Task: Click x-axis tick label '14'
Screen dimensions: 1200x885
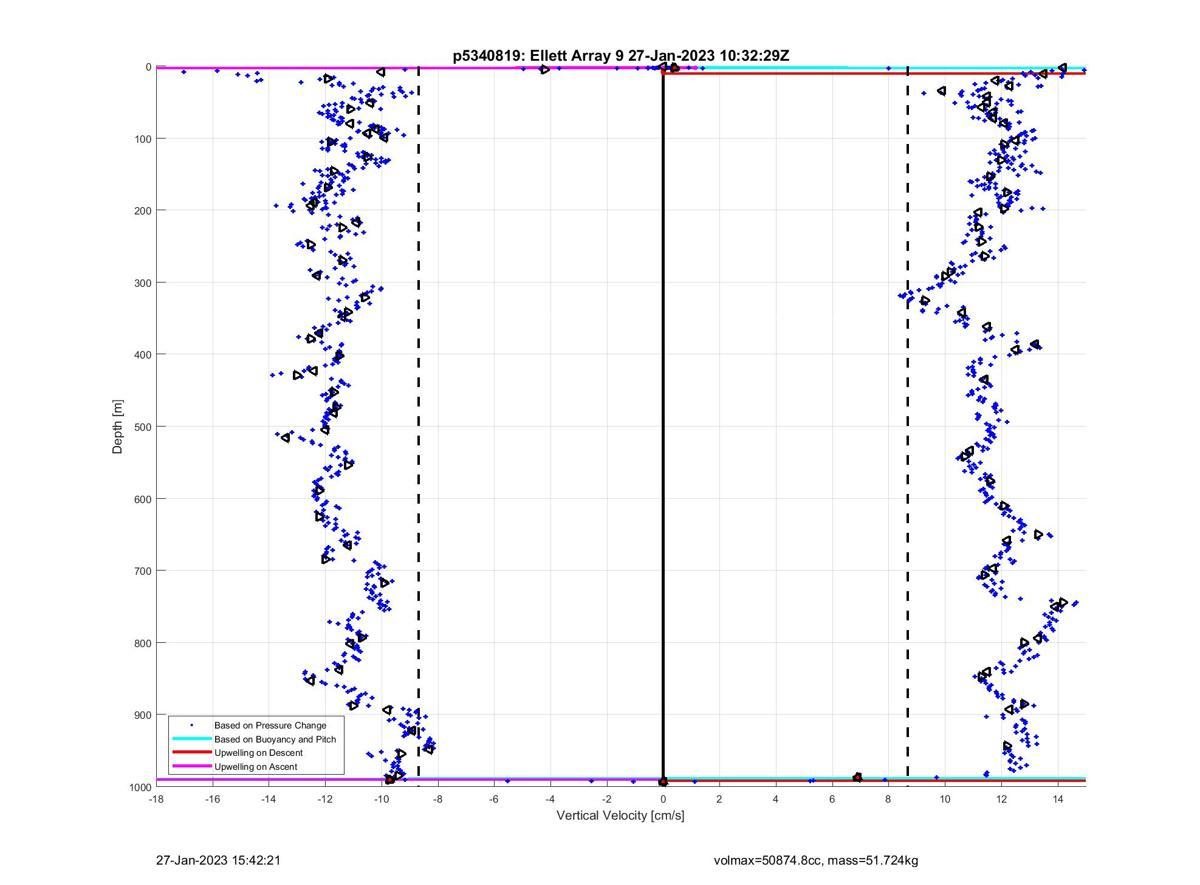Action: (1058, 799)
